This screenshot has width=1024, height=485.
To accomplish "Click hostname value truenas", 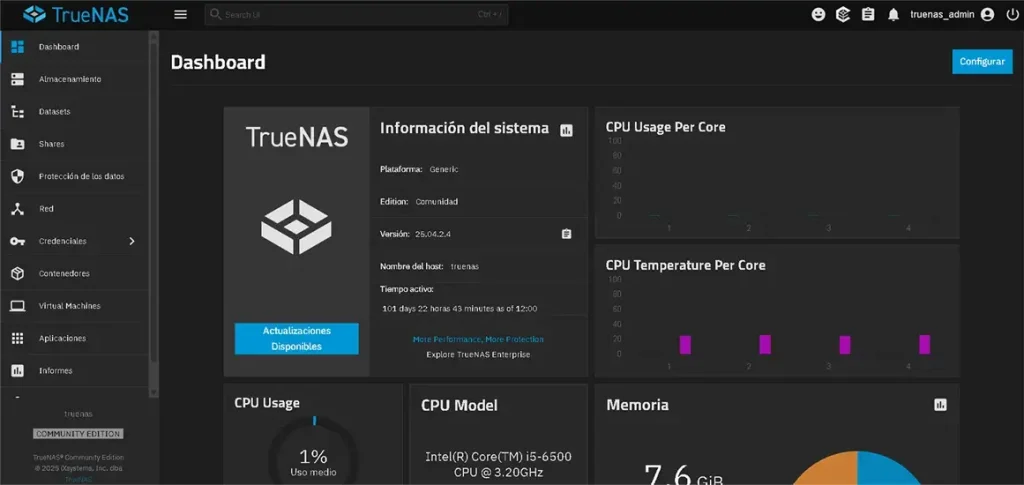I will pos(465,266).
